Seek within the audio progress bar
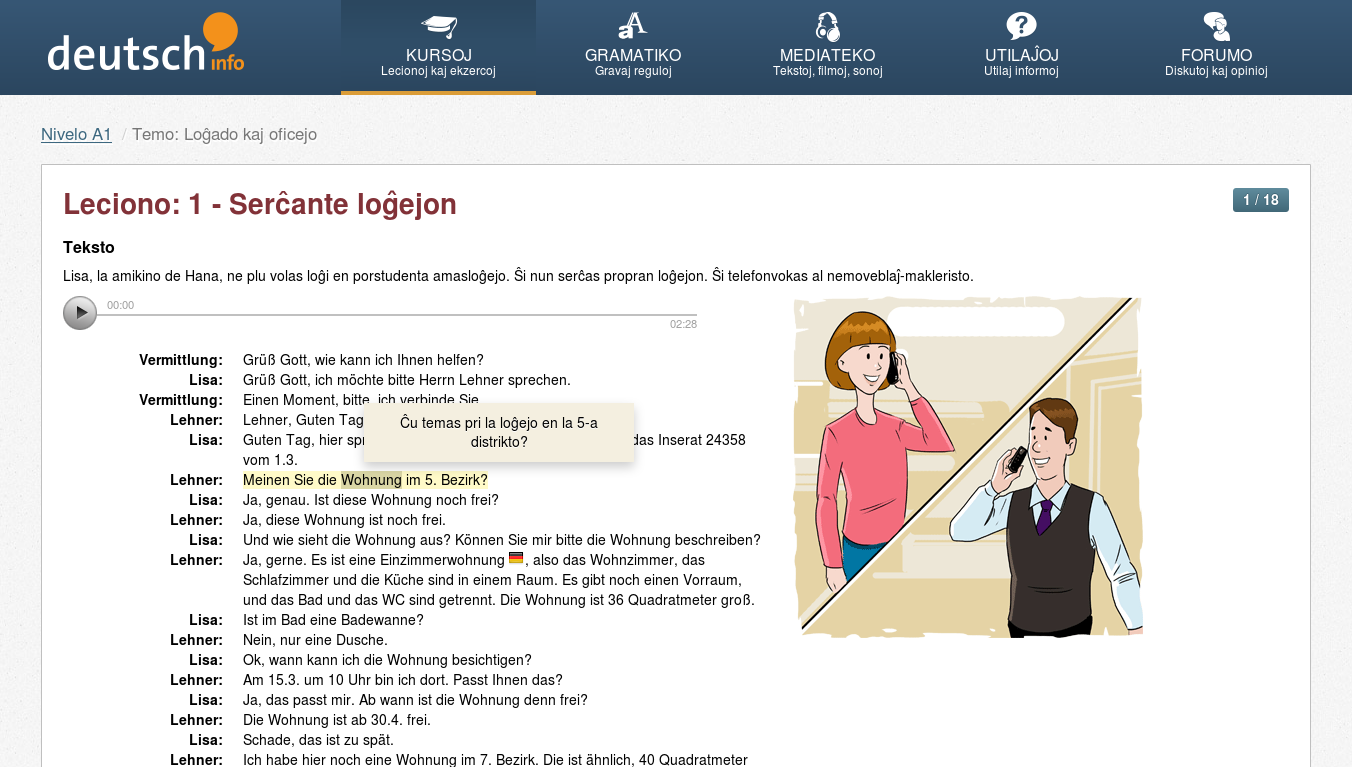 tap(397, 314)
